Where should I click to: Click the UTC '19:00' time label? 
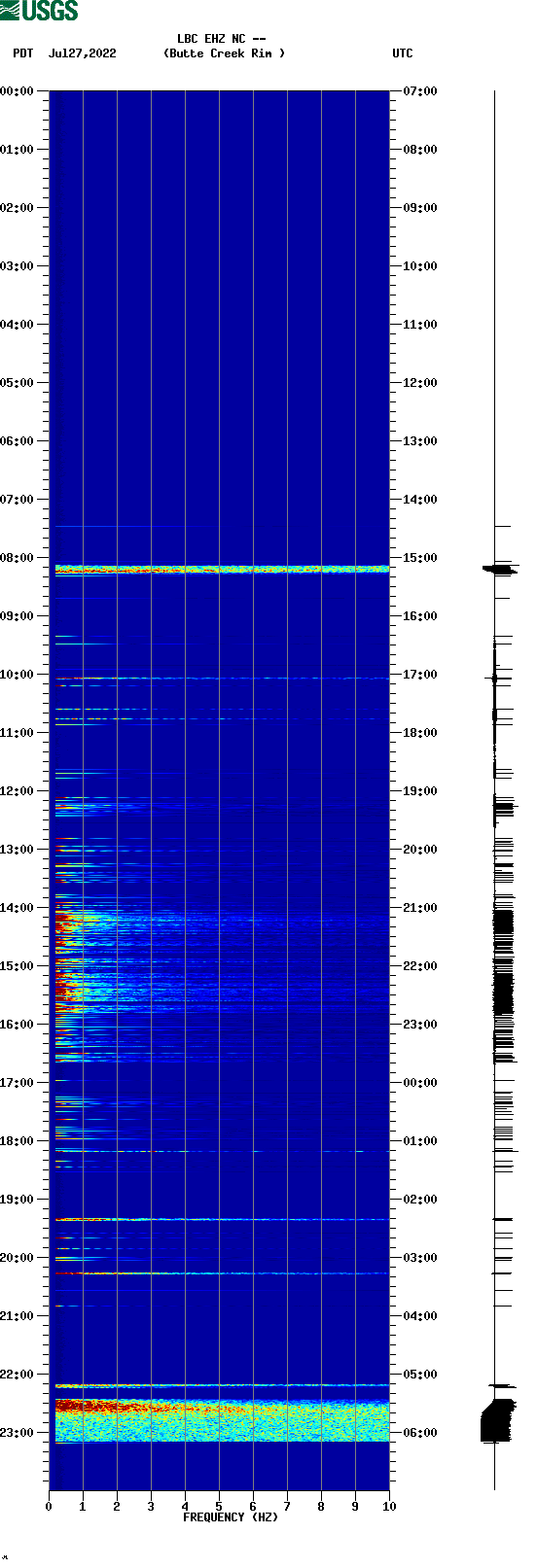coord(420,791)
